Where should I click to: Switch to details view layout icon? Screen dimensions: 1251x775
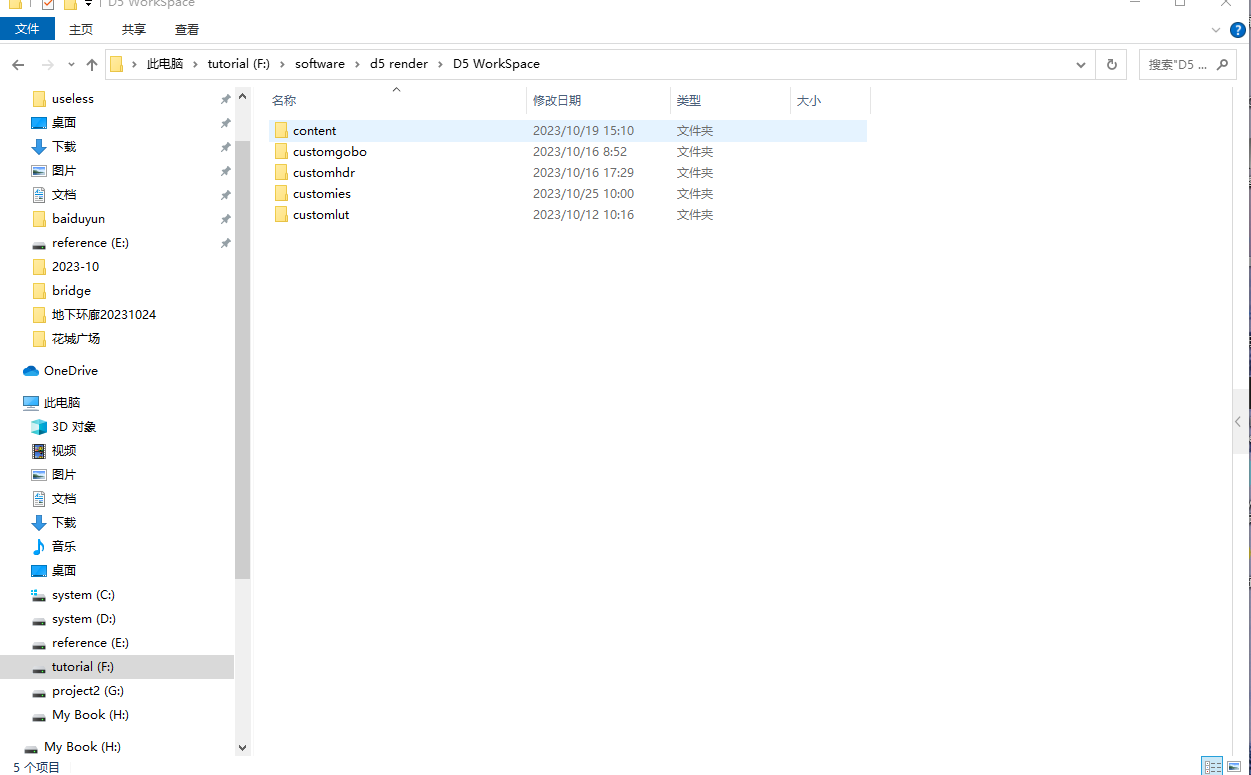[x=1213, y=766]
